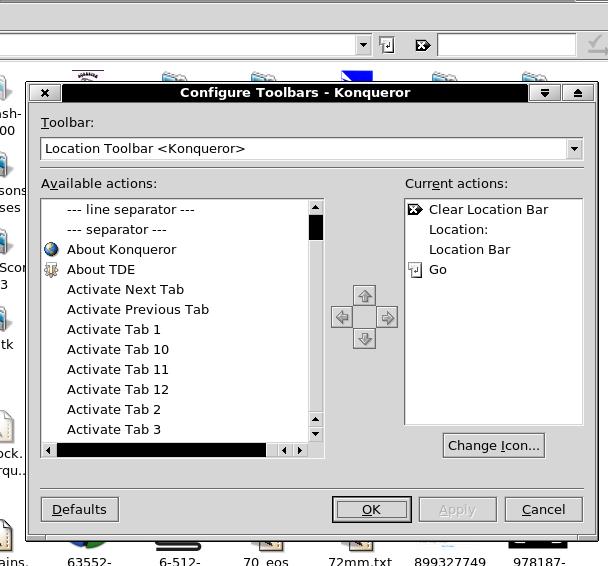
Task: Open the Toolbar selection dropdown arrow
Action: pos(574,148)
